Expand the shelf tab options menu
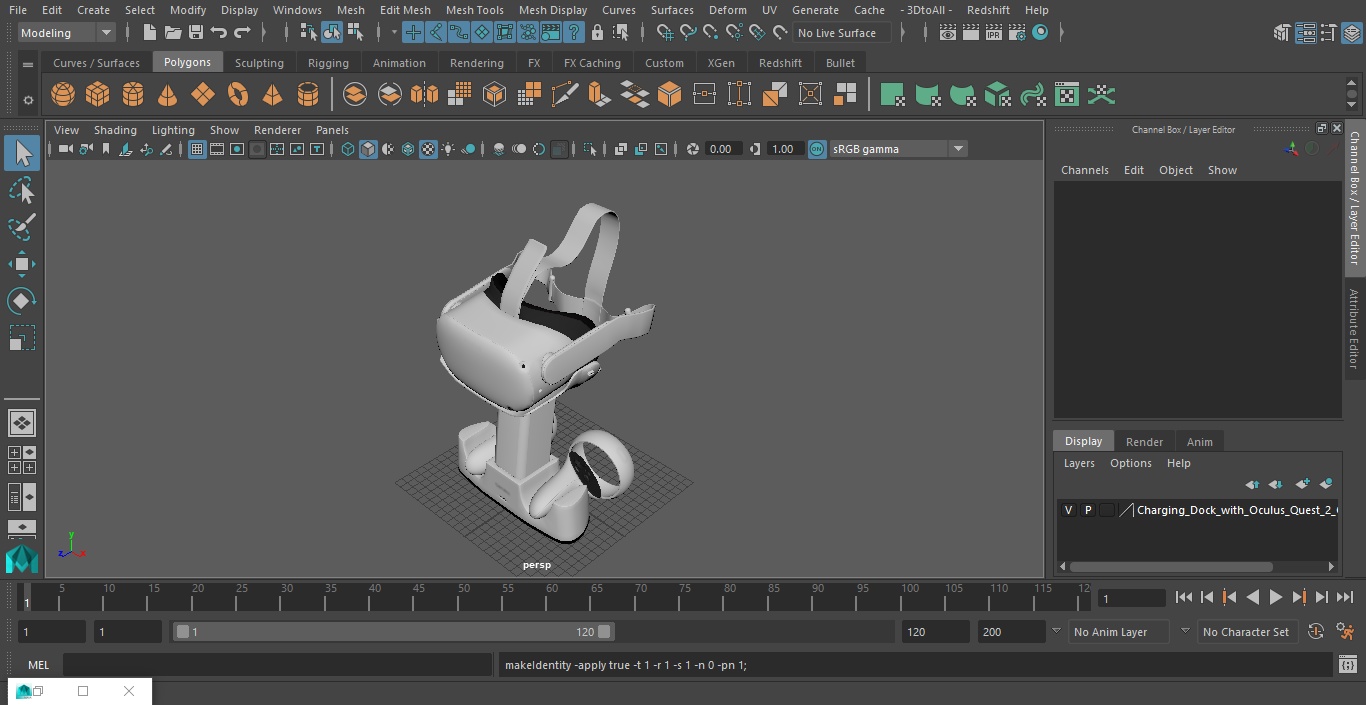The height and width of the screenshot is (705, 1366). 27,64
